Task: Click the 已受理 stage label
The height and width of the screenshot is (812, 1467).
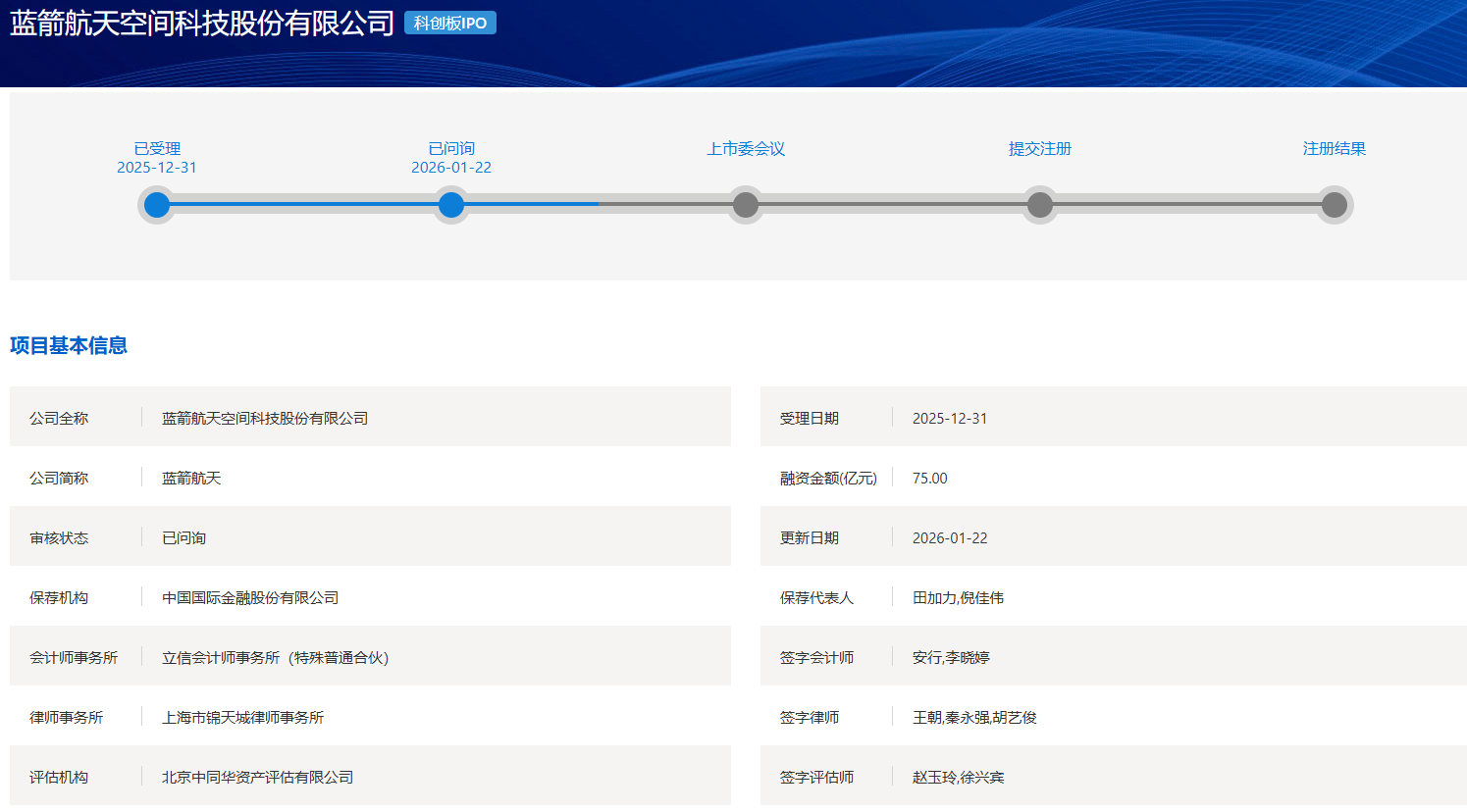Action: click(157, 148)
